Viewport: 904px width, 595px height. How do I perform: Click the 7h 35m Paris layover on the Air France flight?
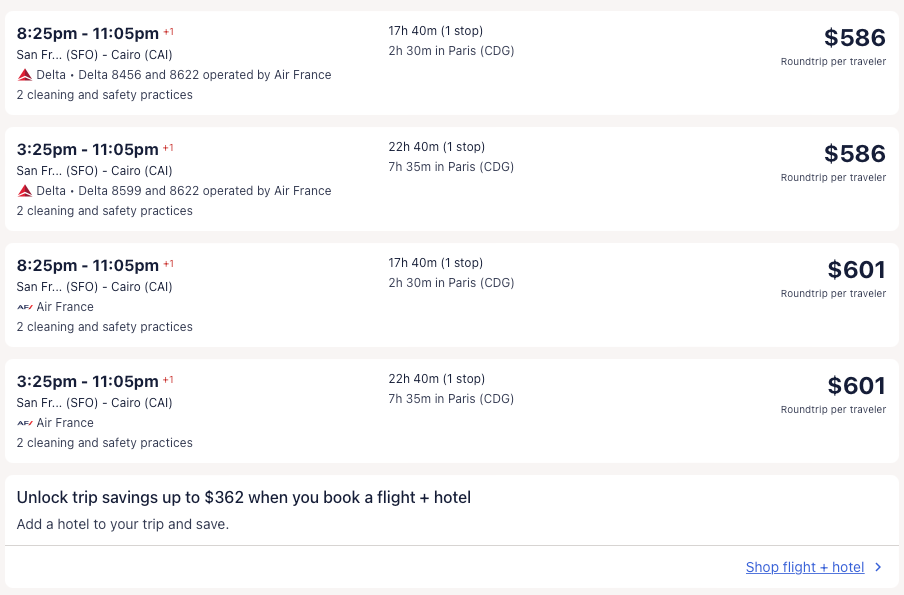click(x=451, y=399)
